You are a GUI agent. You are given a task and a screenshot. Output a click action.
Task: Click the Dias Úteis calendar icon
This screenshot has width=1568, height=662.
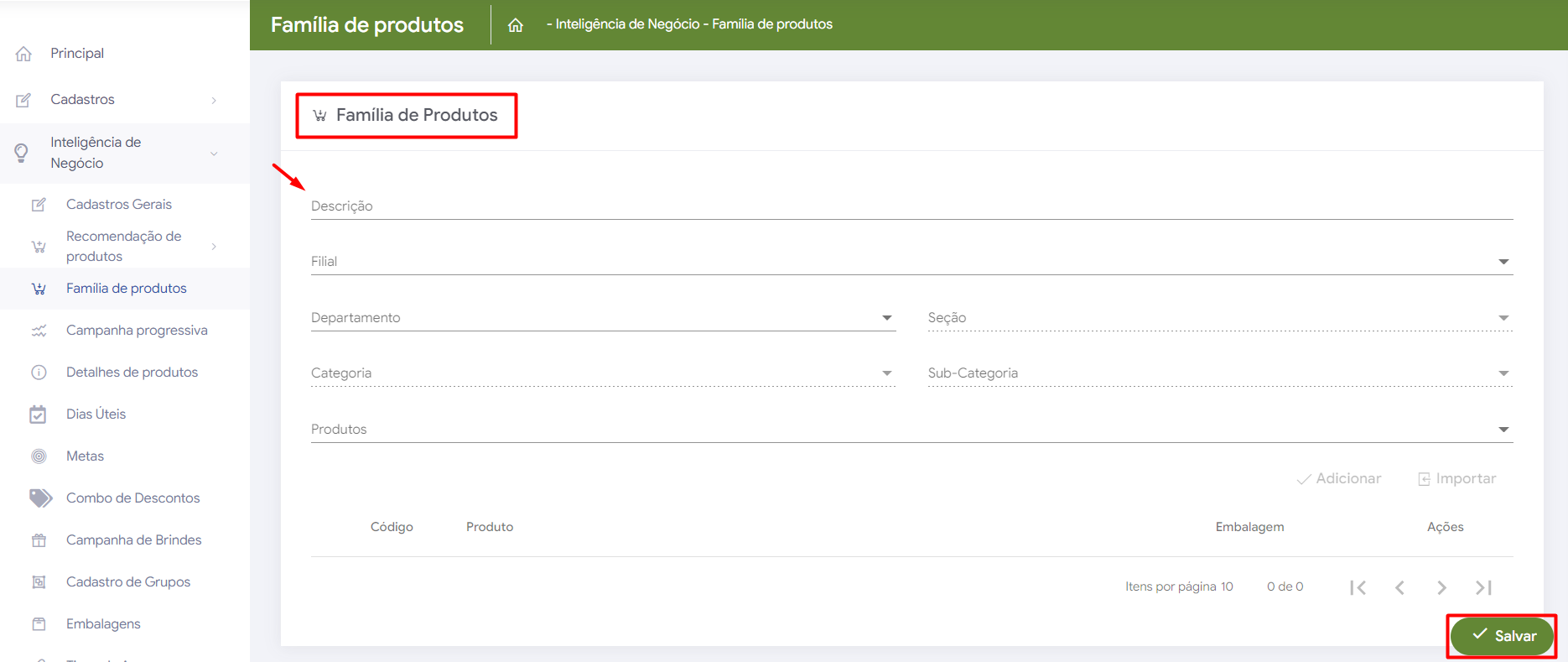pyautogui.click(x=39, y=414)
